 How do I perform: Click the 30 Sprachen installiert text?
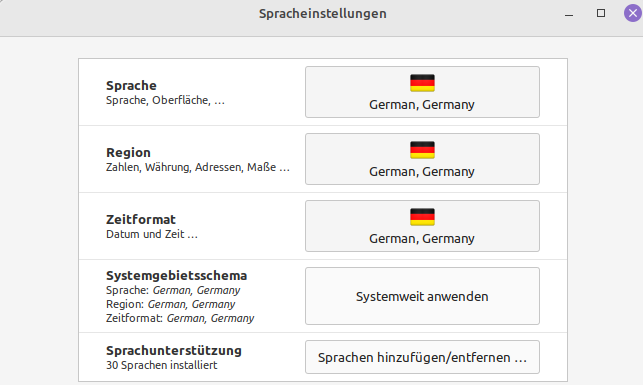coord(162,365)
